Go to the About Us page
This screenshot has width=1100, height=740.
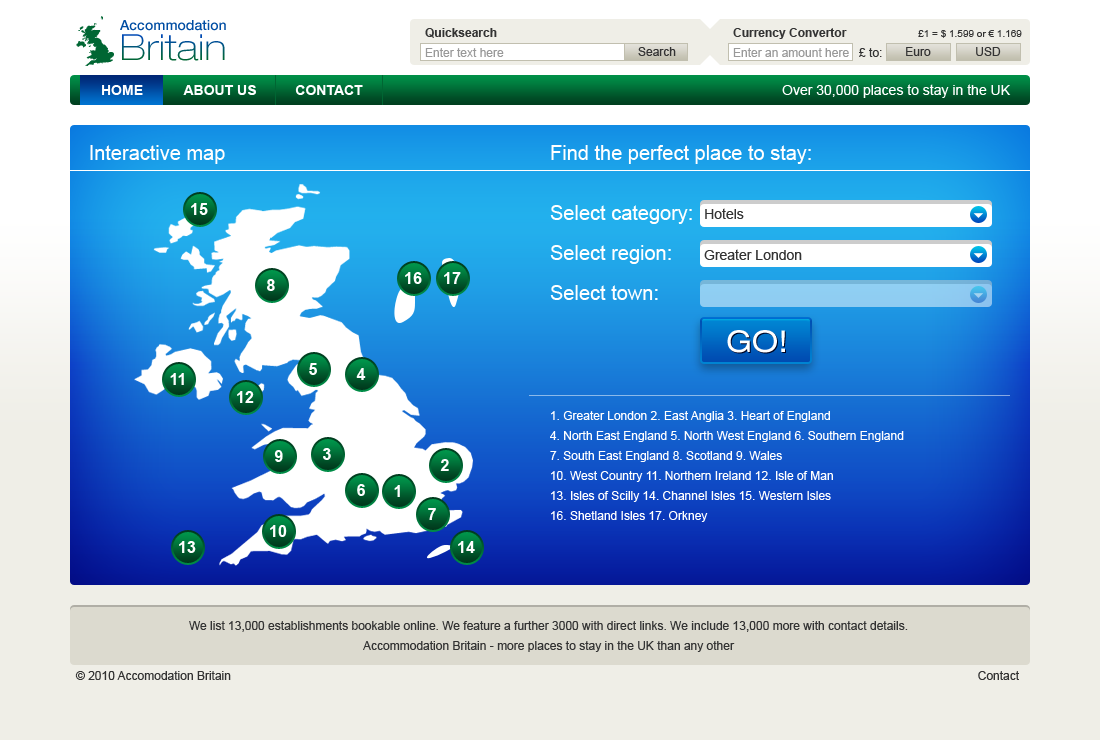pos(220,90)
